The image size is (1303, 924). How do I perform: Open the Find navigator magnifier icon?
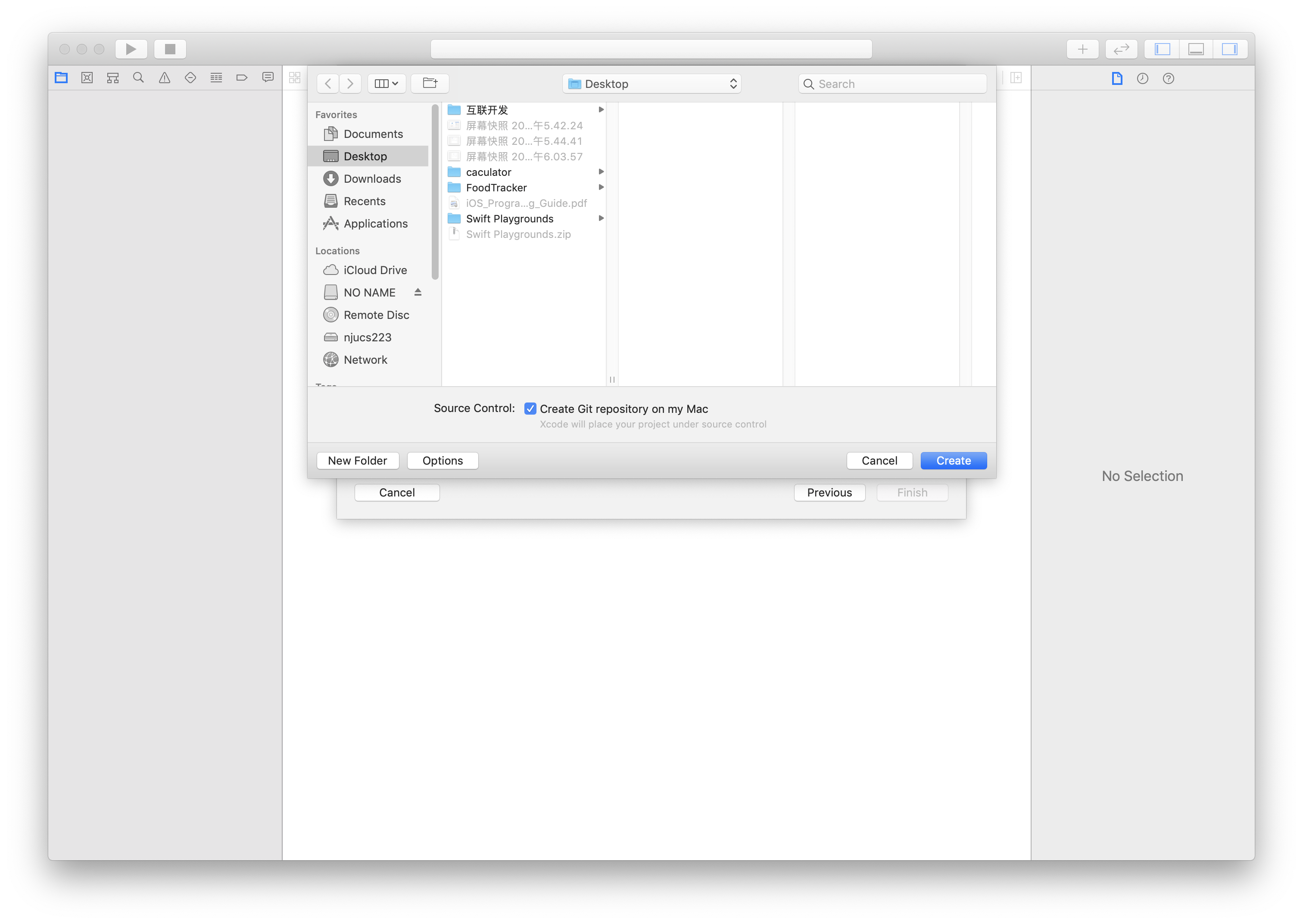[138, 78]
